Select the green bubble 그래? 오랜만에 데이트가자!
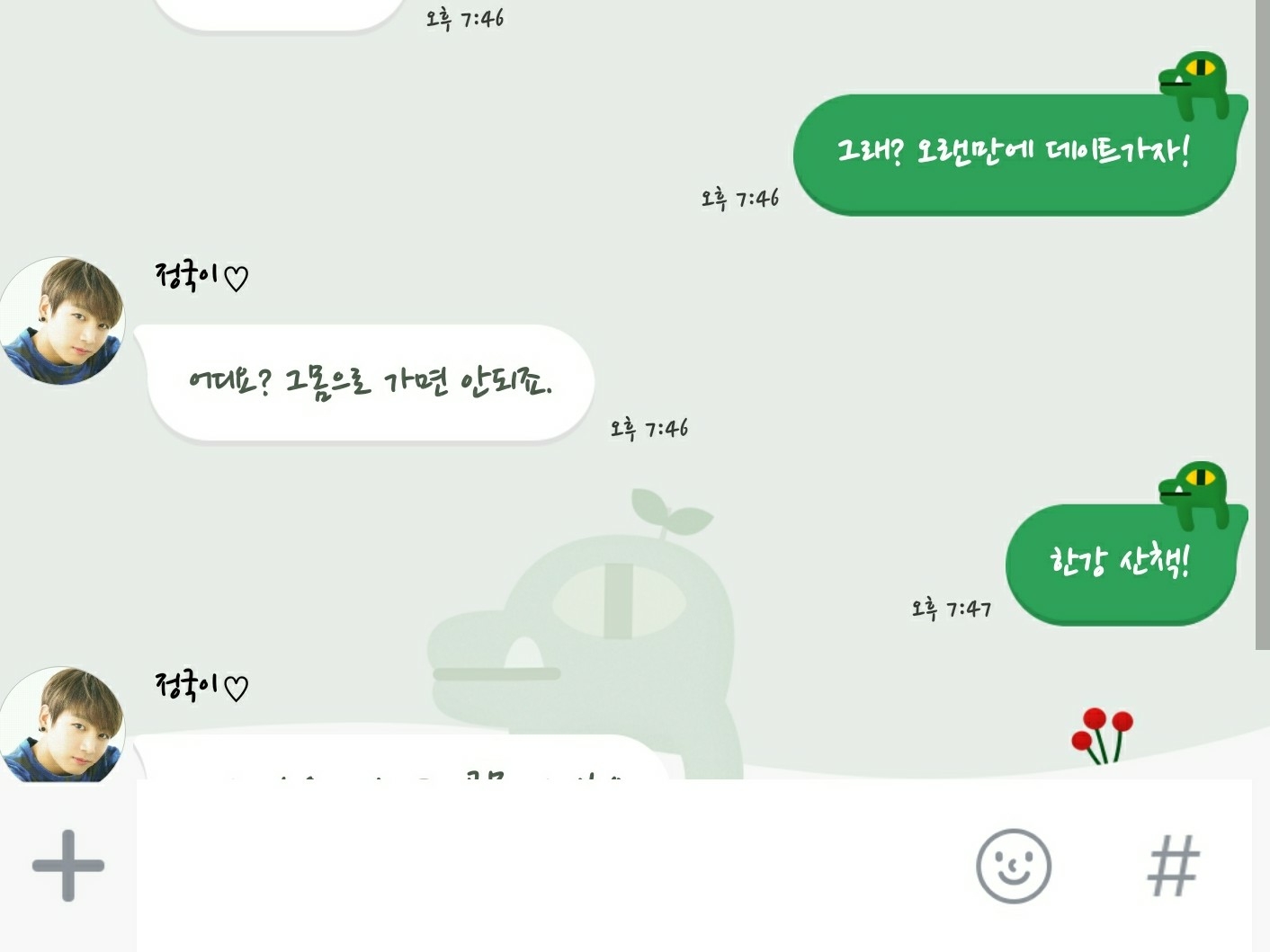This screenshot has height=952, width=1270. click(1015, 155)
